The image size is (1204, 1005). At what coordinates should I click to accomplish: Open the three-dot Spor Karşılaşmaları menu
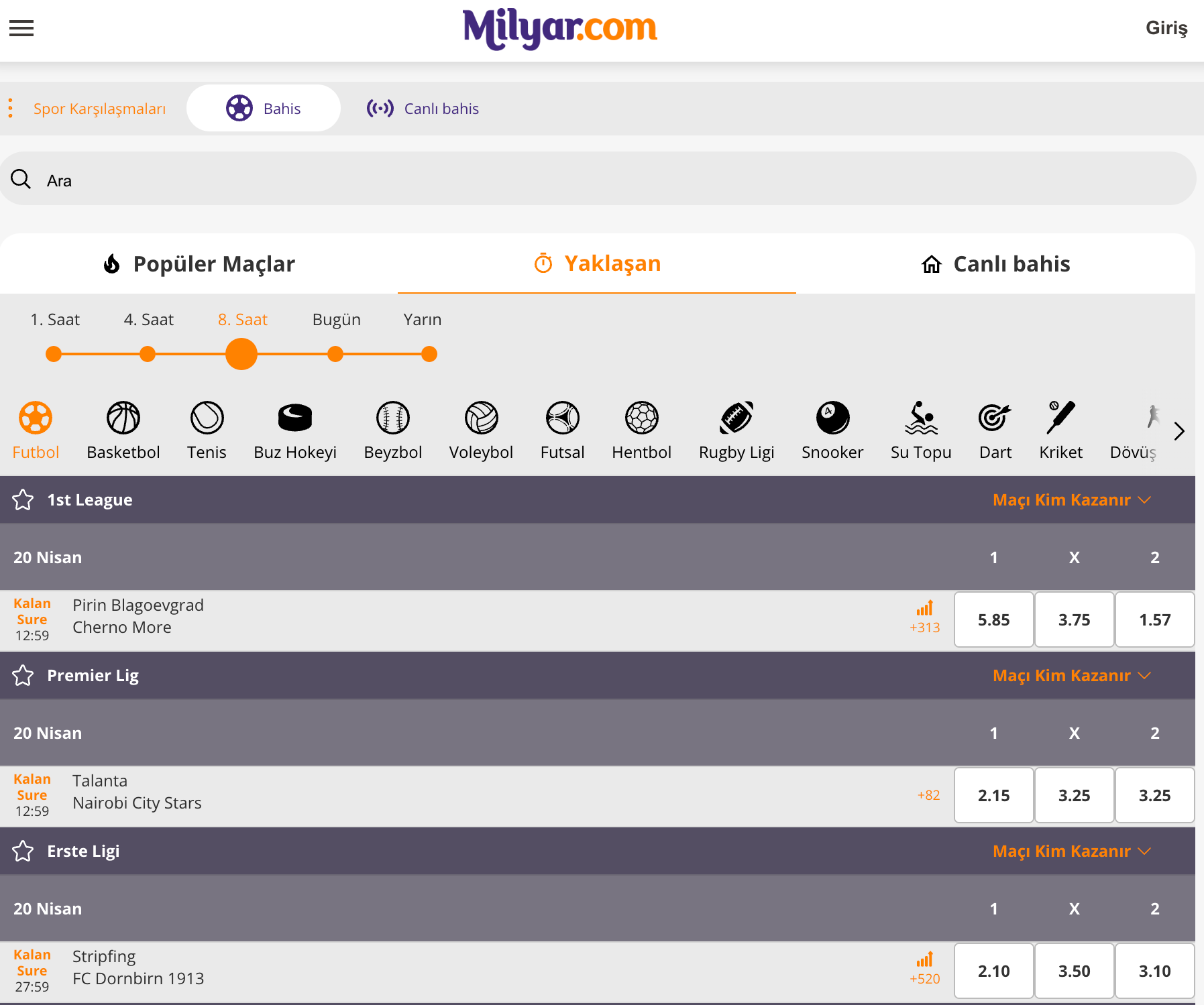click(11, 108)
